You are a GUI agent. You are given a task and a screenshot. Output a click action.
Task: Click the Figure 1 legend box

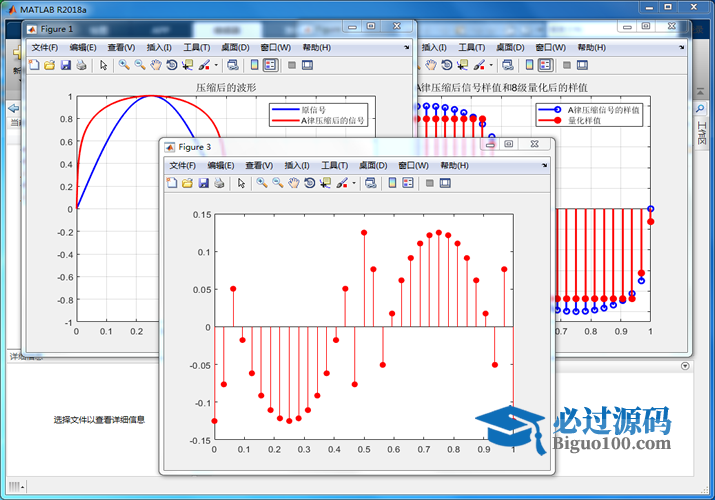coord(318,115)
